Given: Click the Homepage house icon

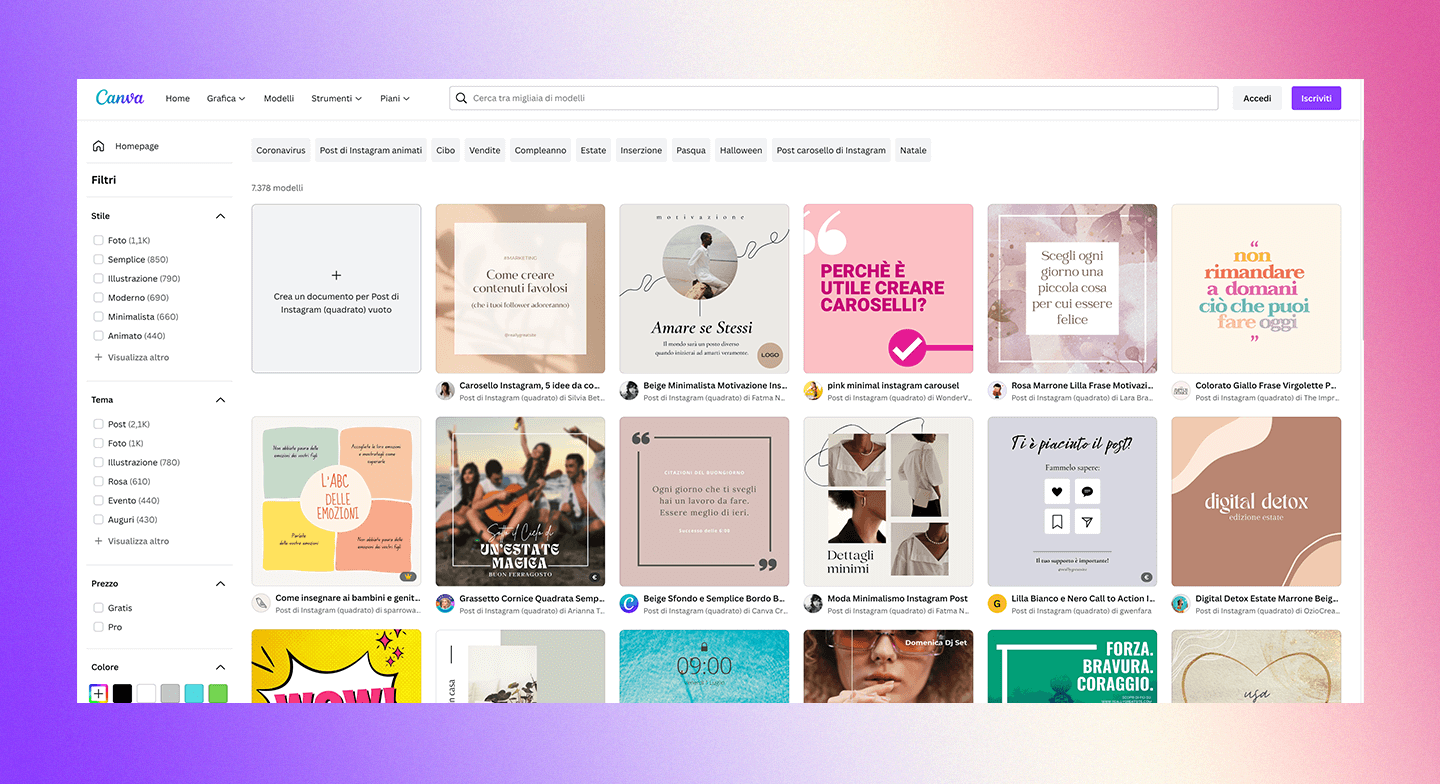Looking at the screenshot, I should [x=98, y=146].
